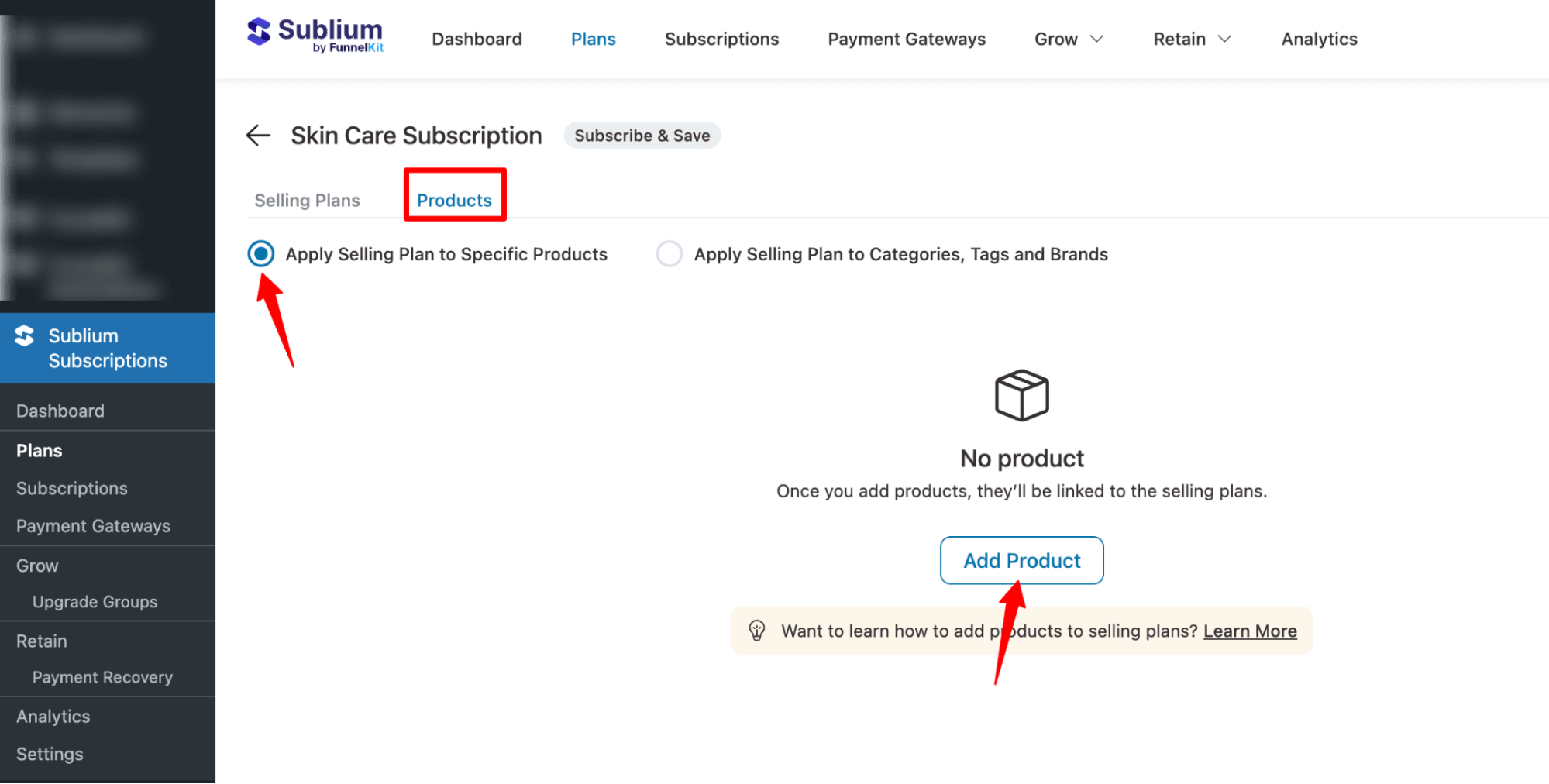The image size is (1549, 784).
Task: Open Analytics from the top navigation
Action: [x=1319, y=39]
